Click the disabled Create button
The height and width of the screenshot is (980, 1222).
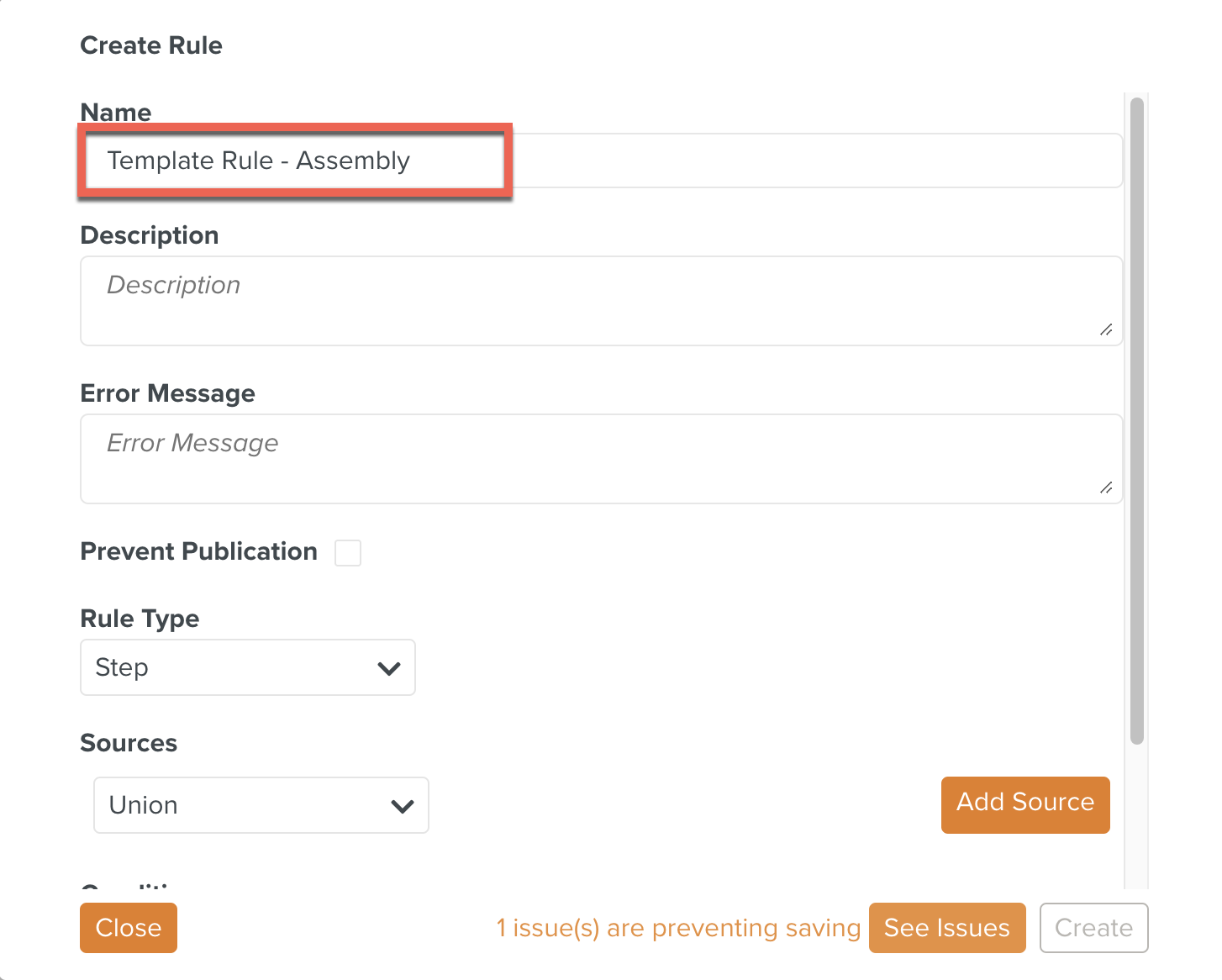tap(1094, 928)
